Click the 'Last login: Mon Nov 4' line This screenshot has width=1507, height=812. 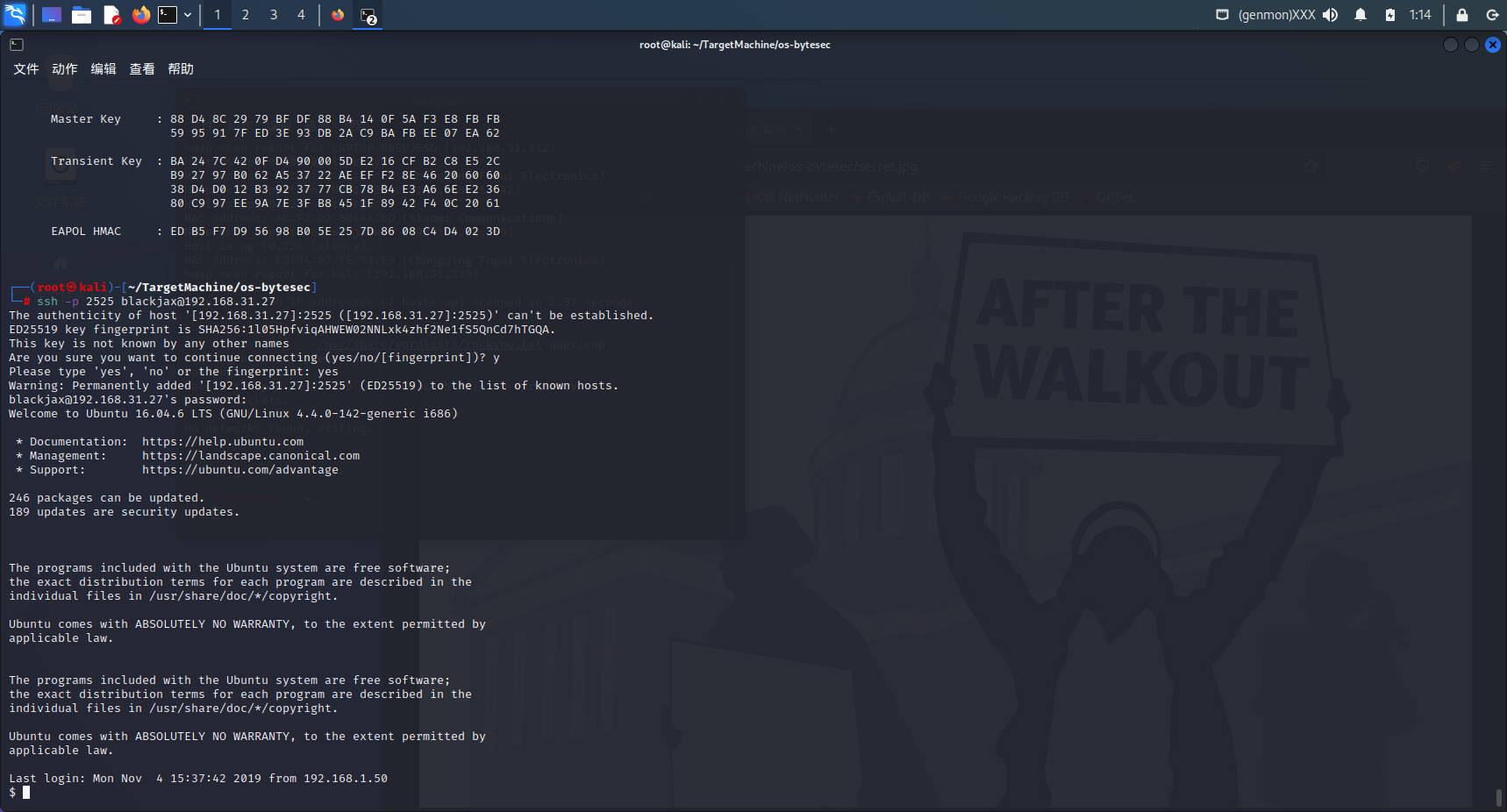[198, 779]
